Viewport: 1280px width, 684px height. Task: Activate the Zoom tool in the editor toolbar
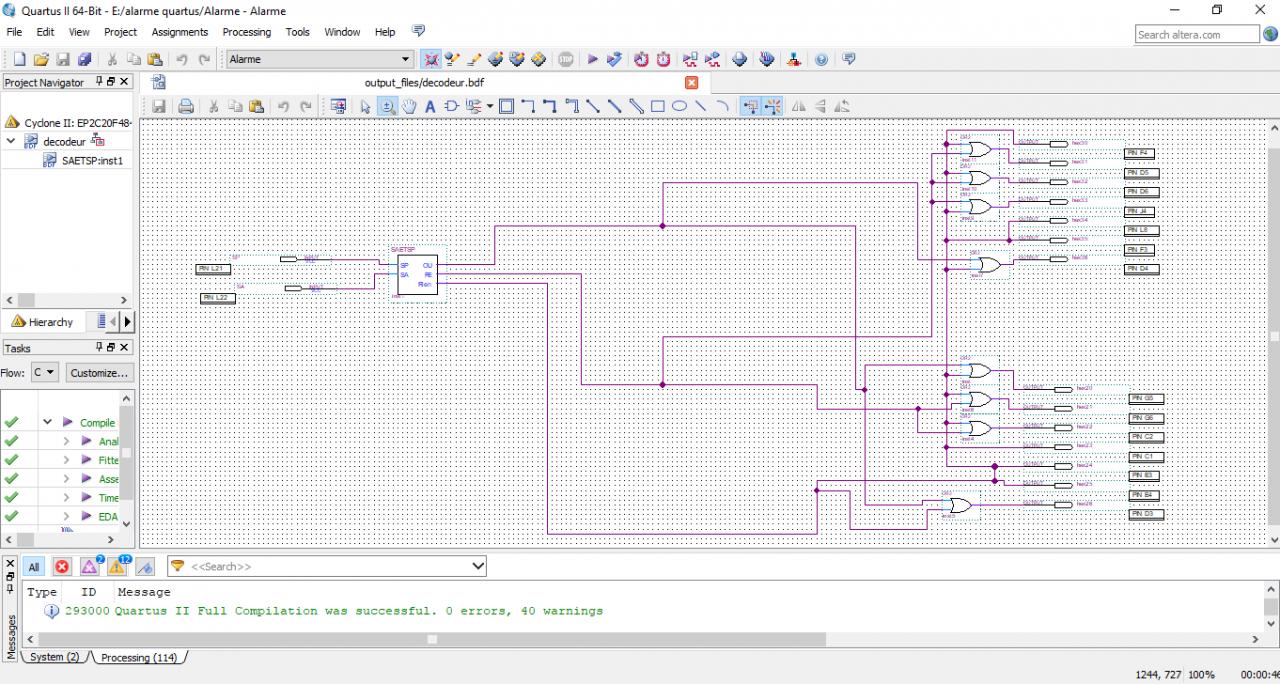(x=387, y=106)
